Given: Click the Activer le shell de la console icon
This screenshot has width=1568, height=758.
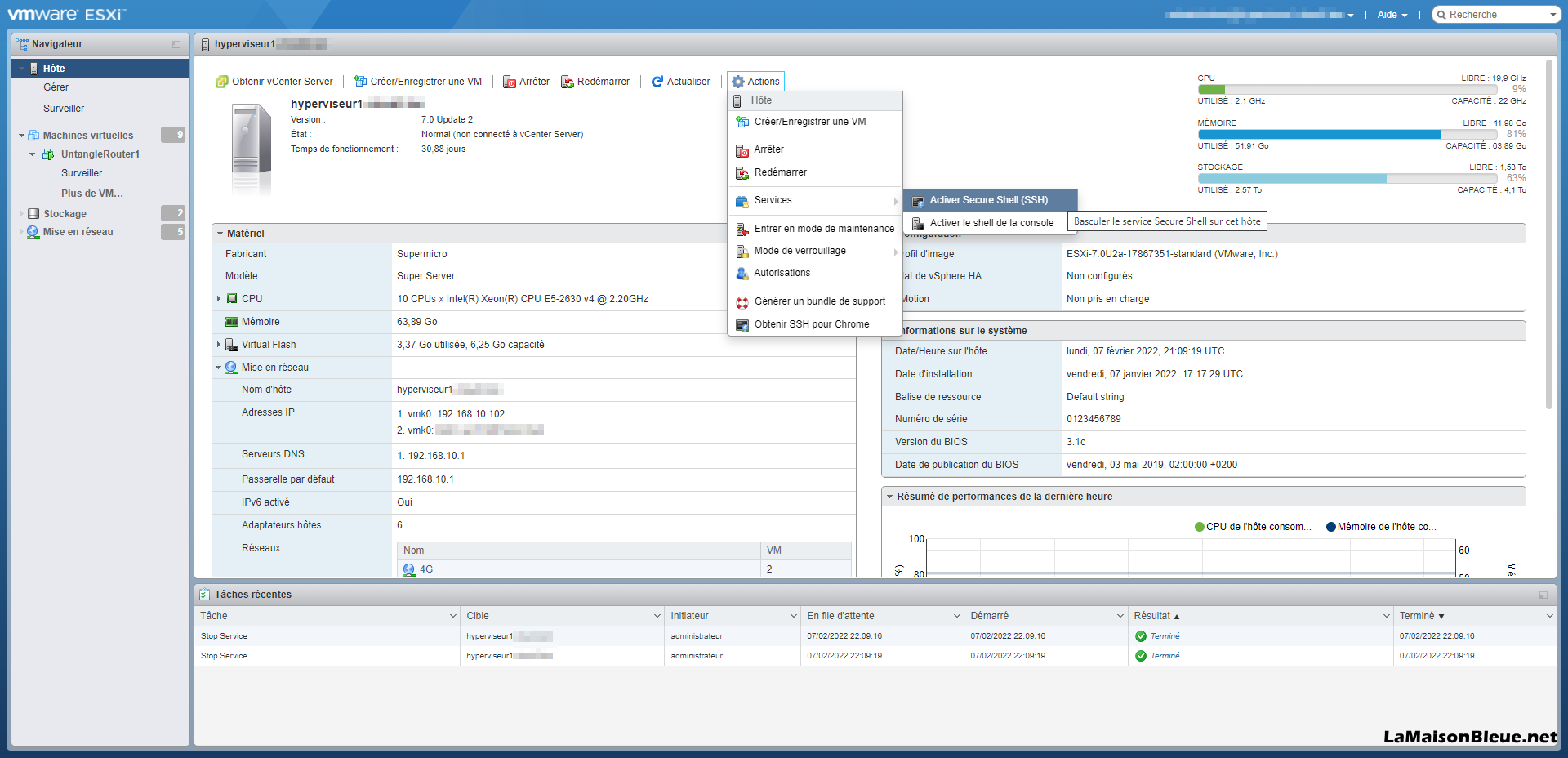Looking at the screenshot, I should point(918,224).
